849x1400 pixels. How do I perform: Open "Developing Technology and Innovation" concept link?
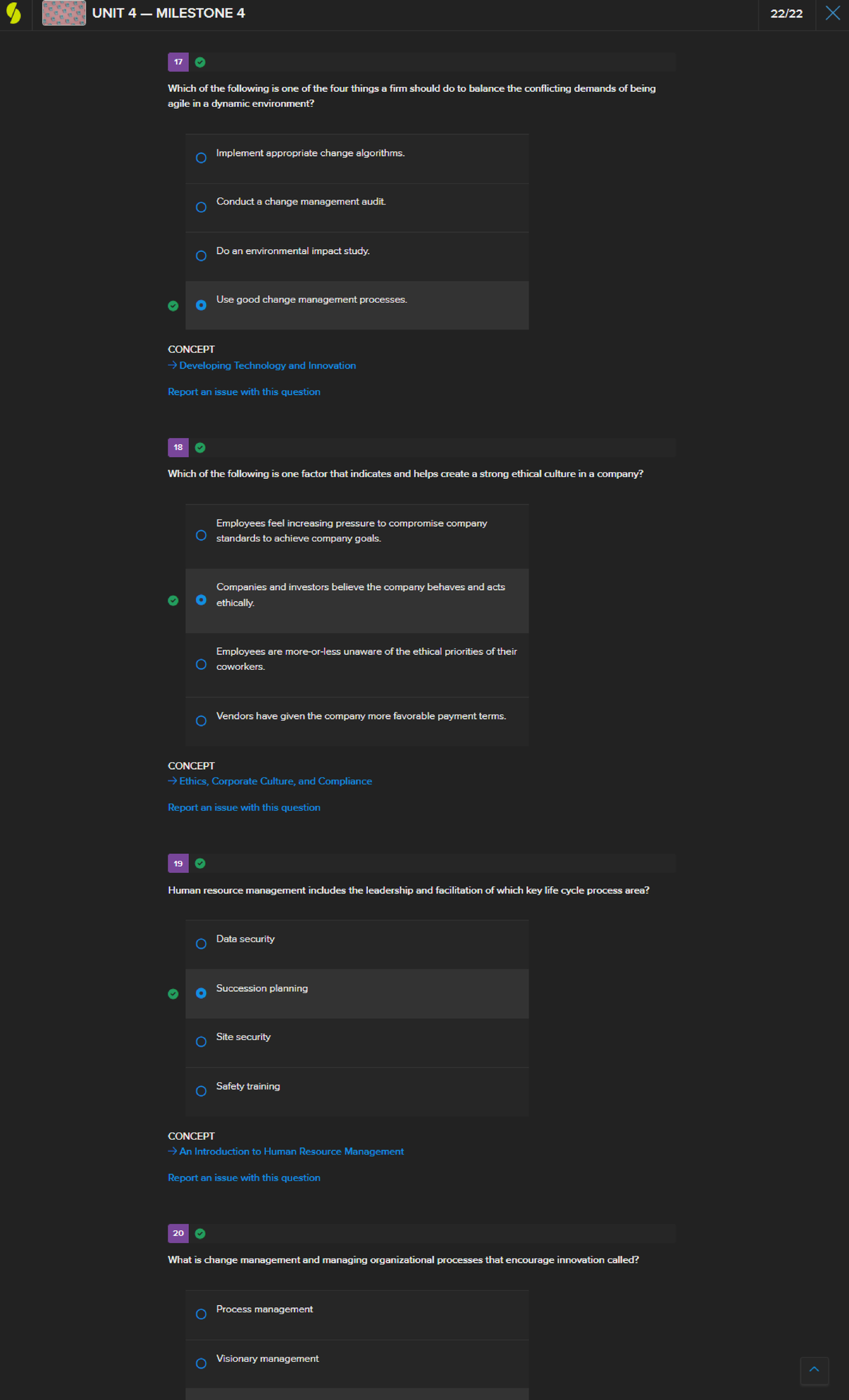(x=267, y=366)
